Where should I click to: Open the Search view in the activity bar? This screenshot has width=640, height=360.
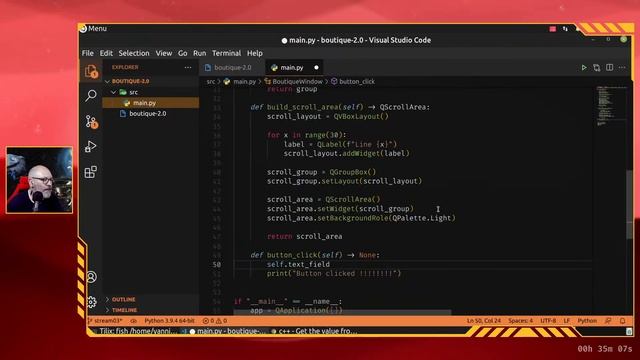coord(91,96)
